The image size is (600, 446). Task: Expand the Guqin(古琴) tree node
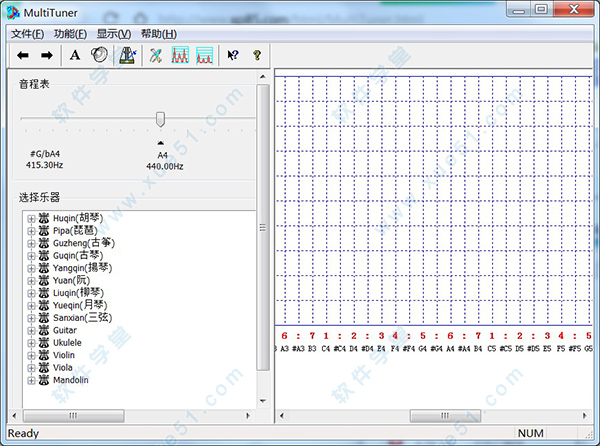pyautogui.click(x=31, y=256)
